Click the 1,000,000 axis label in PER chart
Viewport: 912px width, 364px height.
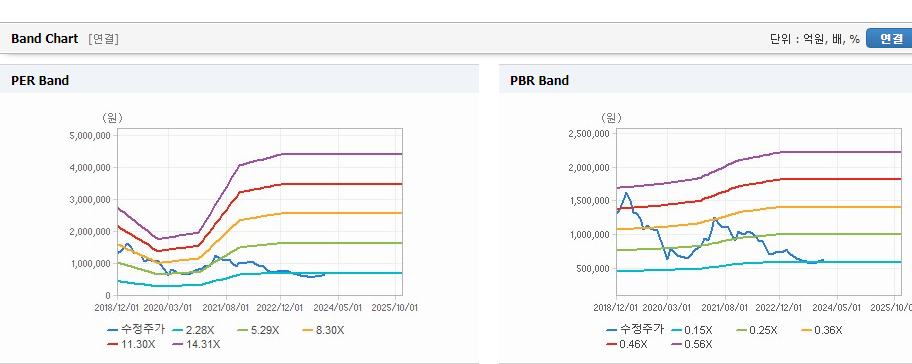[x=91, y=263]
